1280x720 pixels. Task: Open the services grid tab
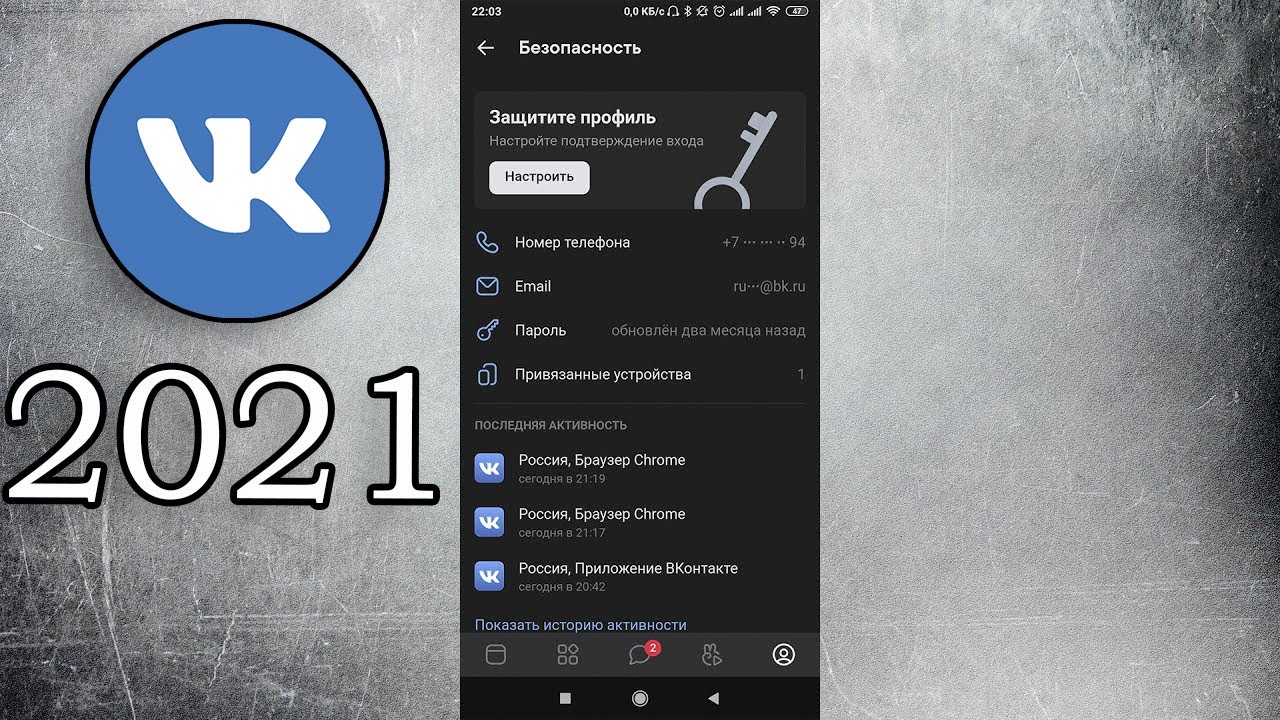568,655
